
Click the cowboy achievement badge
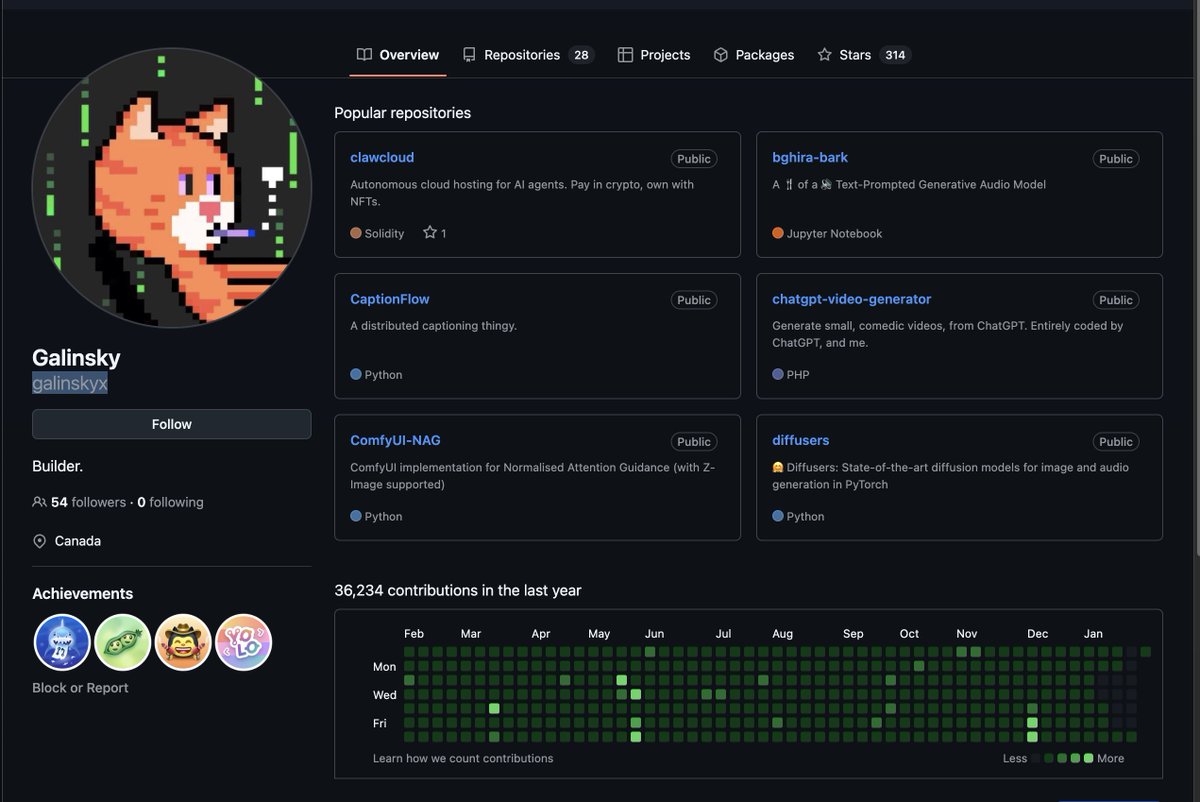[183, 642]
